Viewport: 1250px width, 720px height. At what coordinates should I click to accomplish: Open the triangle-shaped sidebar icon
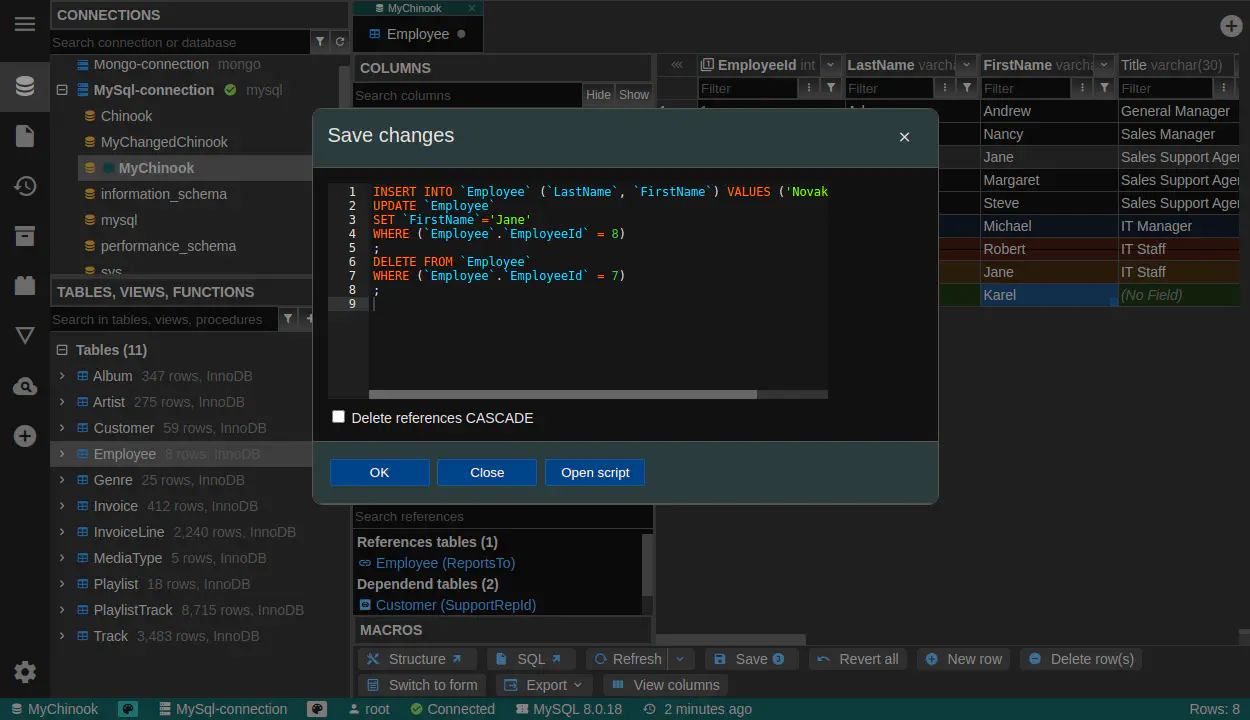pyautogui.click(x=25, y=336)
